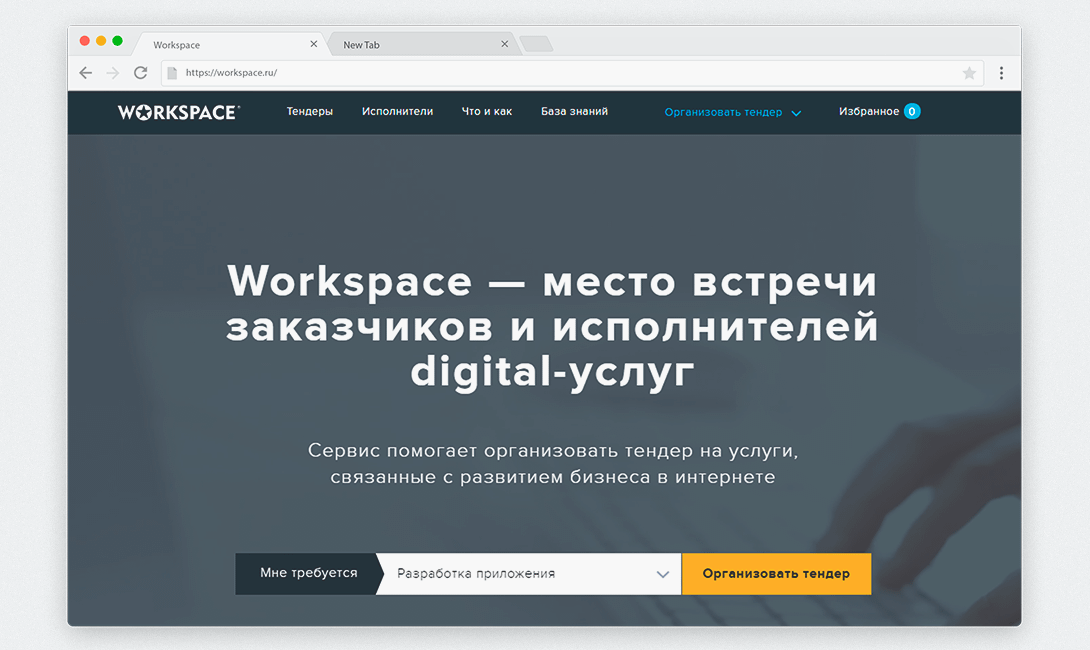Close the Workspace tab
This screenshot has width=1090, height=650.
coord(314,44)
